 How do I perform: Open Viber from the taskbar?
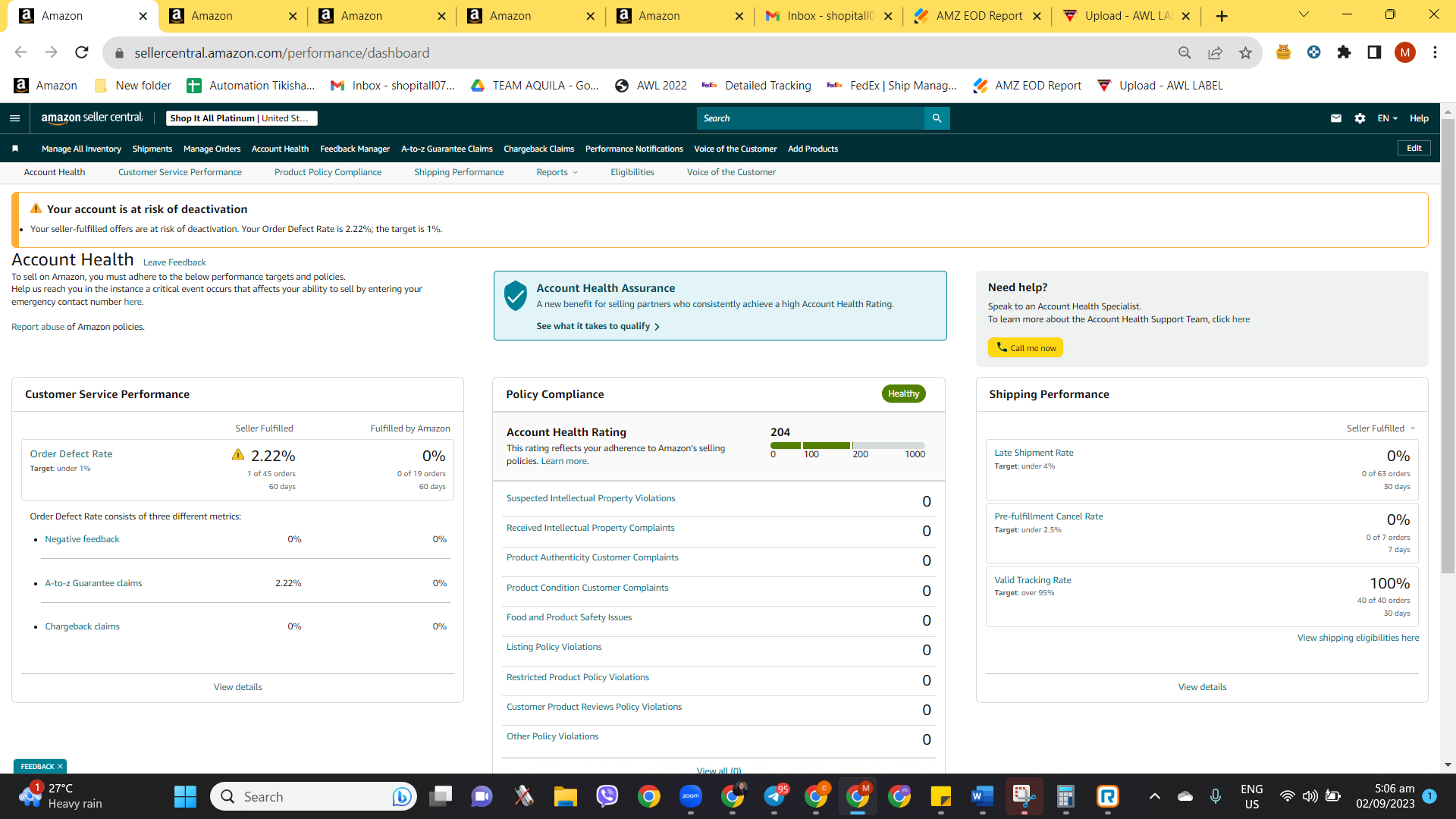[607, 796]
